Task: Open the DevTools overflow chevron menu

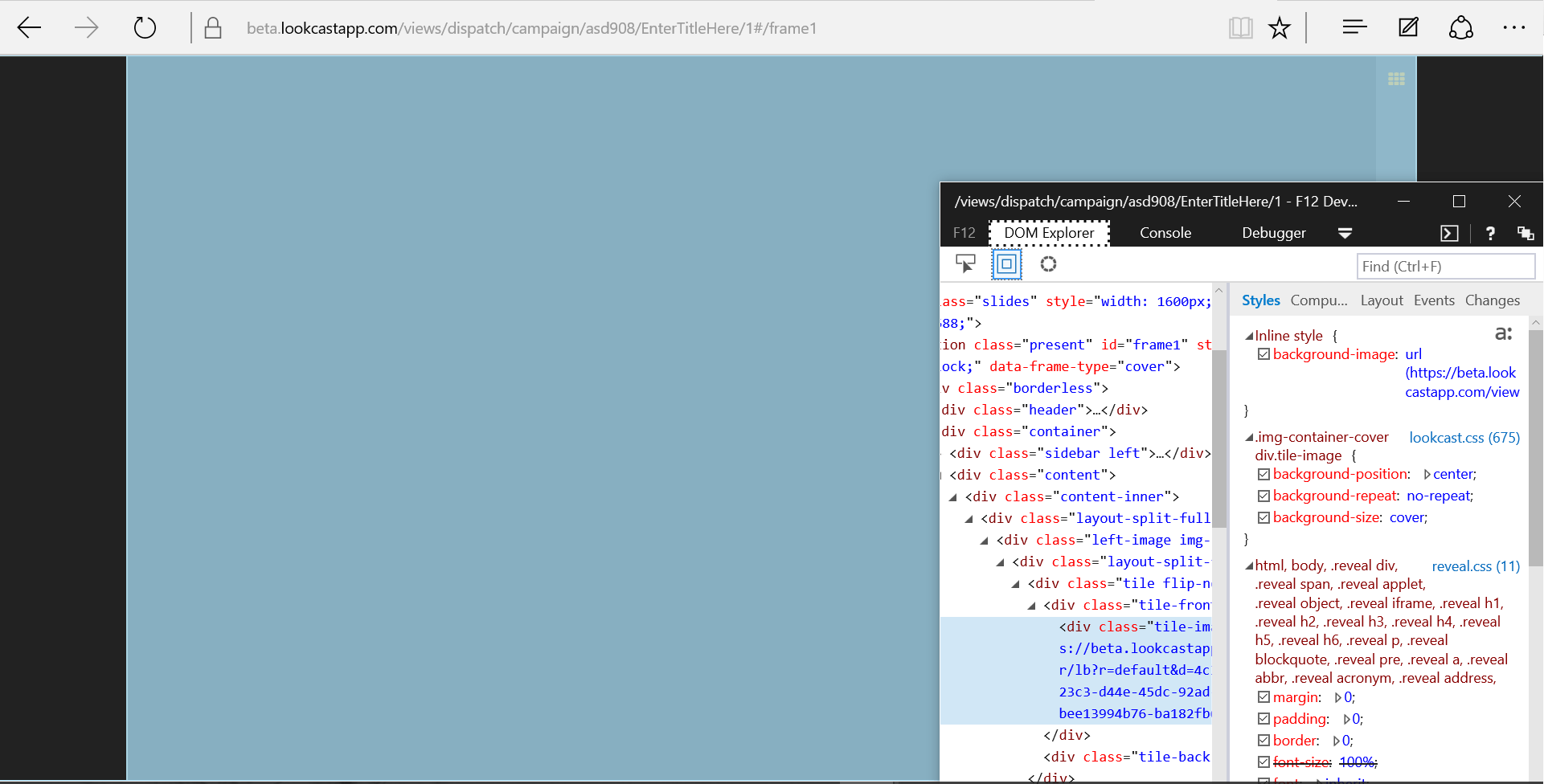Action: (1345, 233)
